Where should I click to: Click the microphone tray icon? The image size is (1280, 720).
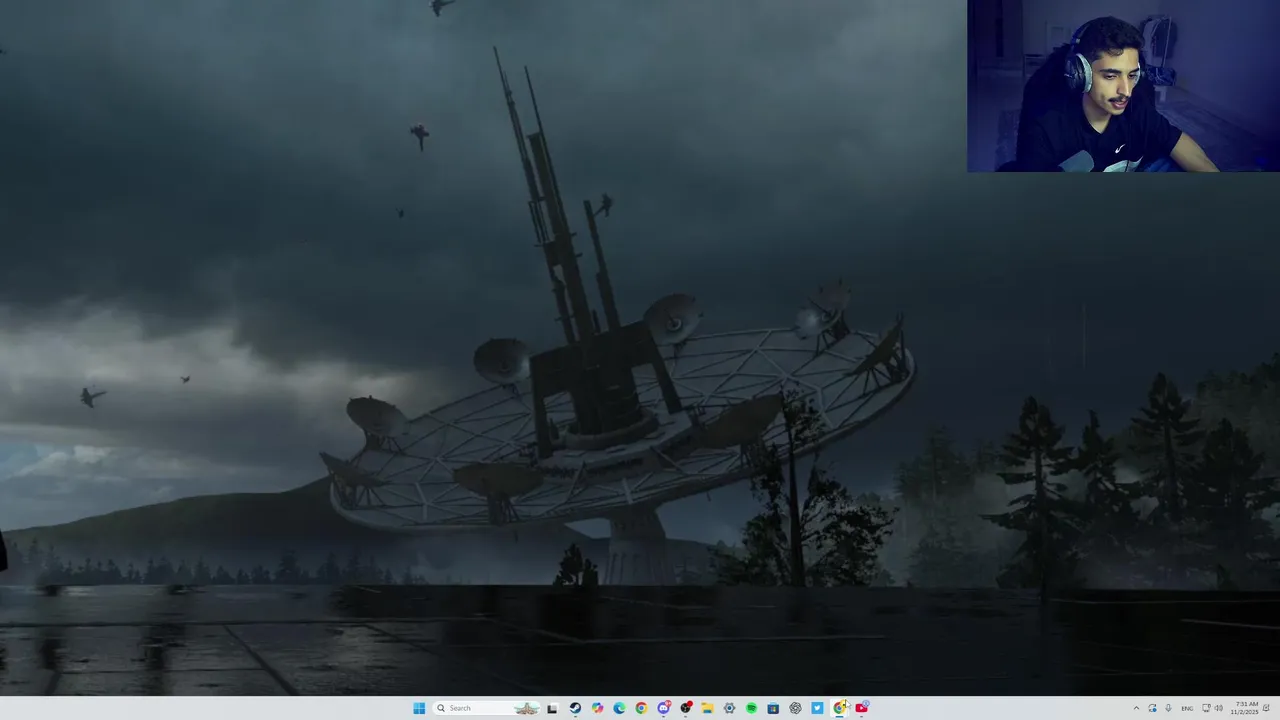[1168, 708]
